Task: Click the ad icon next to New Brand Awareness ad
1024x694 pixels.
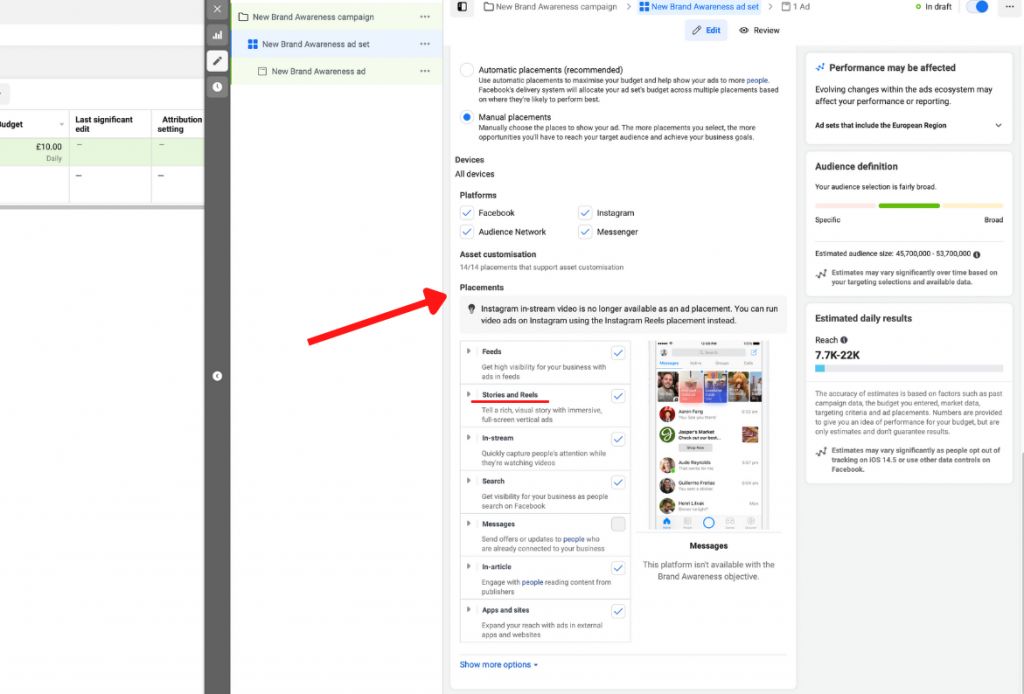Action: click(x=262, y=71)
